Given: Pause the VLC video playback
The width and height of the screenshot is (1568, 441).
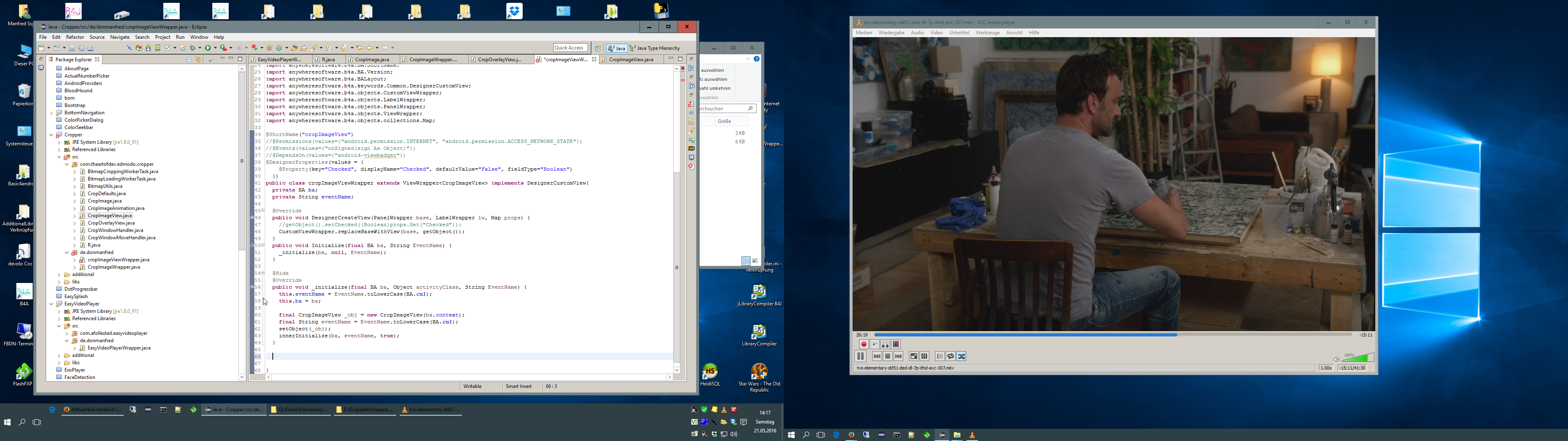Looking at the screenshot, I should click(860, 357).
